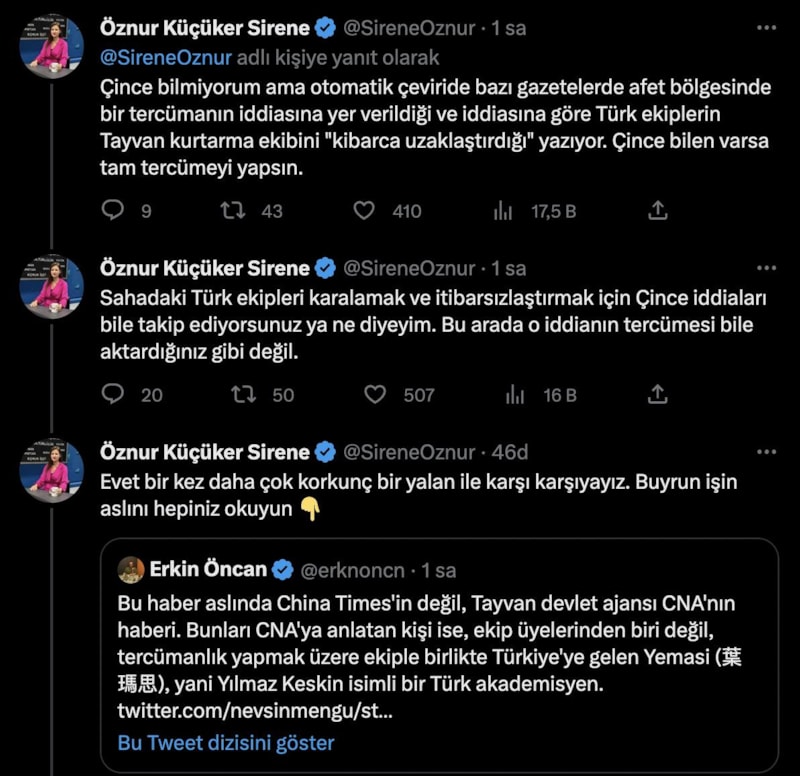Share the first tweet via share icon
Viewport: 800px width, 776px height.
click(x=658, y=210)
